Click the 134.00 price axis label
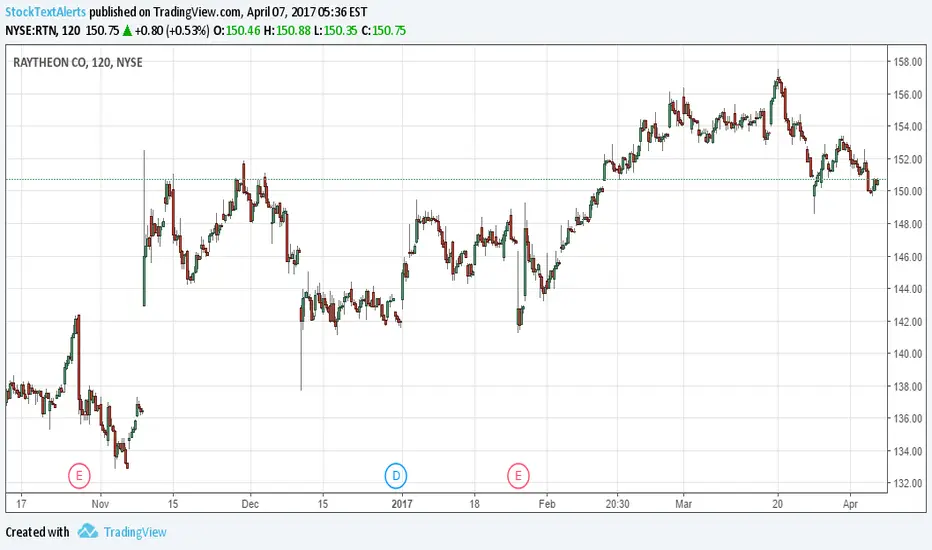This screenshot has height=550, width=932. pos(908,451)
